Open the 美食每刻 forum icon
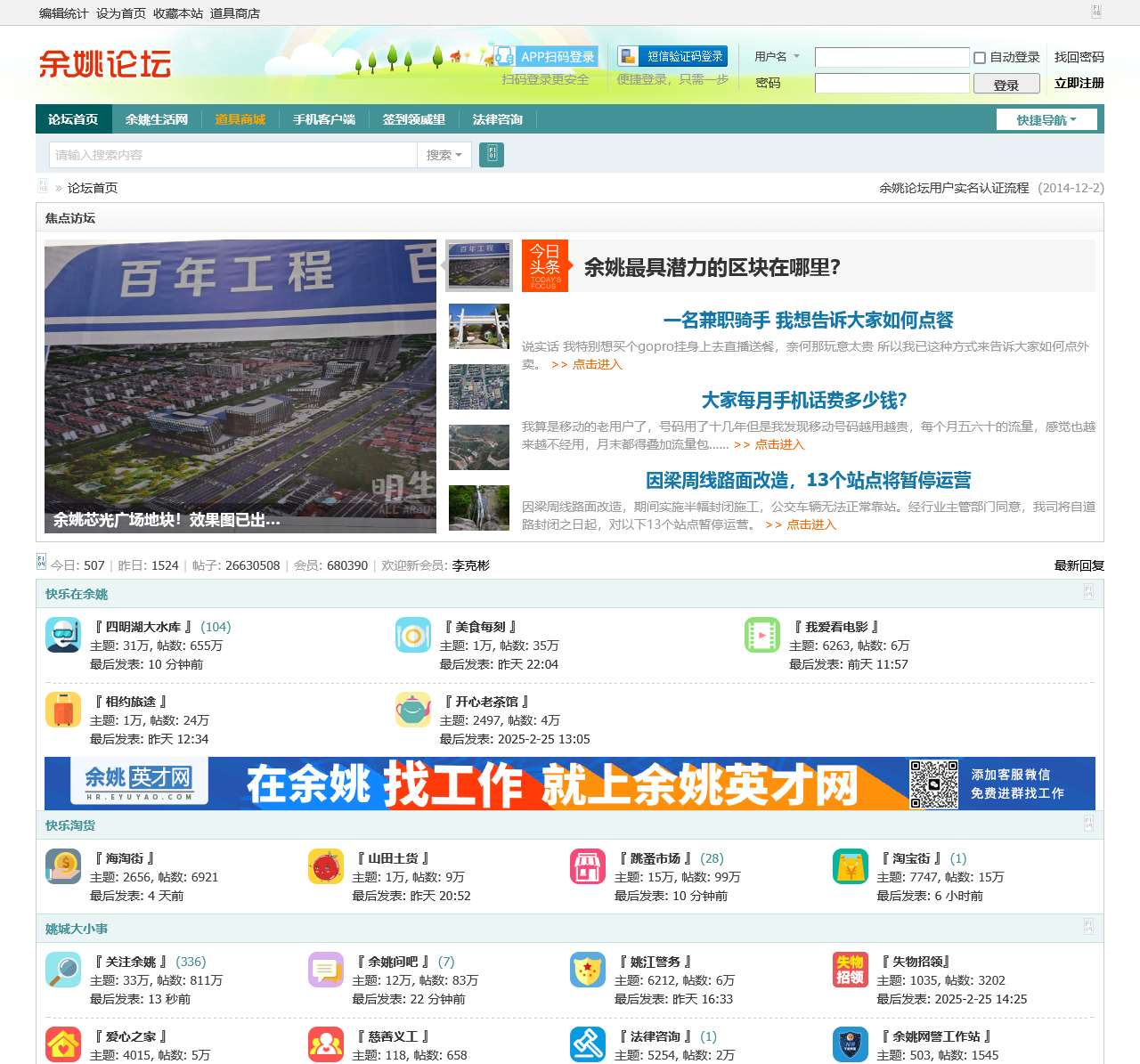The image size is (1140, 1064). (413, 635)
